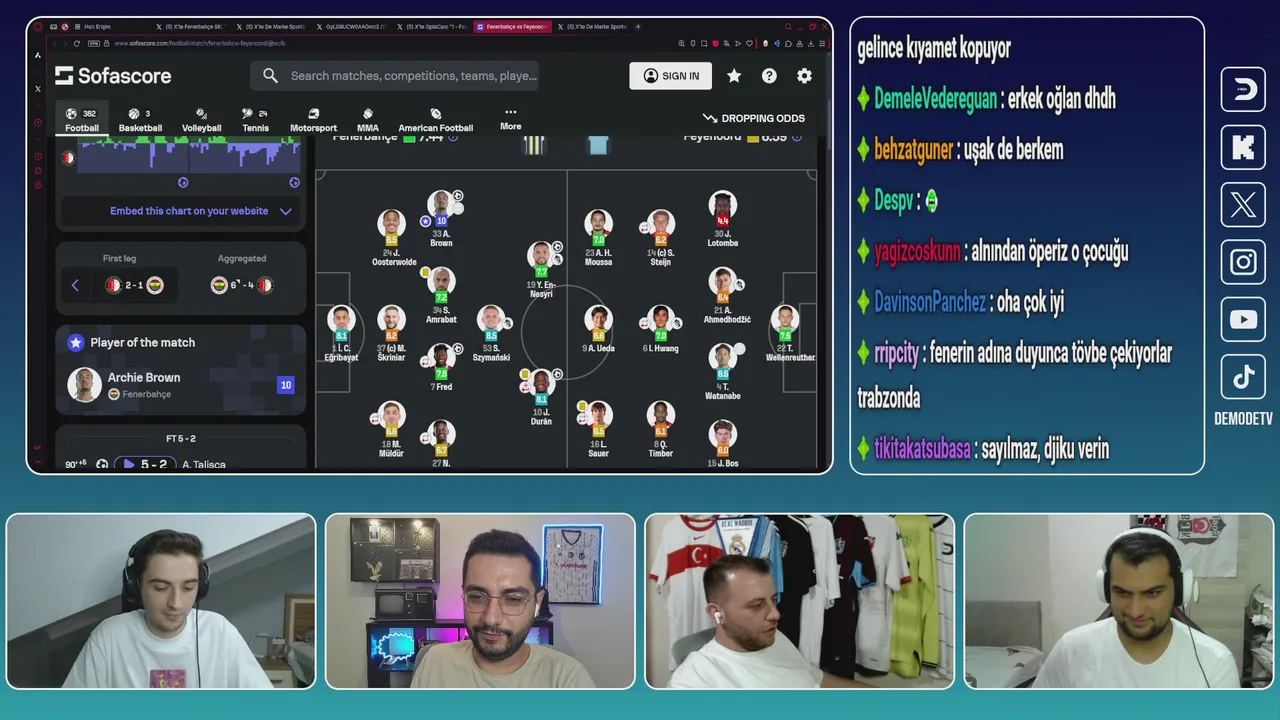Open the More sports dropdown

click(x=511, y=119)
